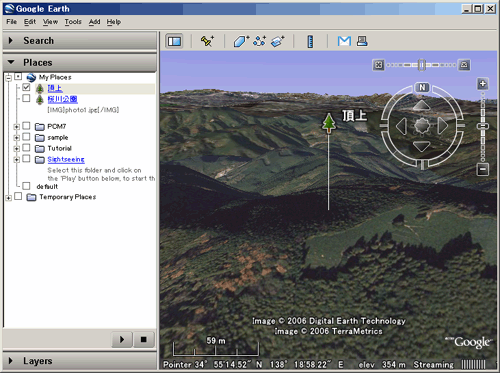Enable the PCM7 folder checkbox
The image size is (500, 373).
pos(26,126)
